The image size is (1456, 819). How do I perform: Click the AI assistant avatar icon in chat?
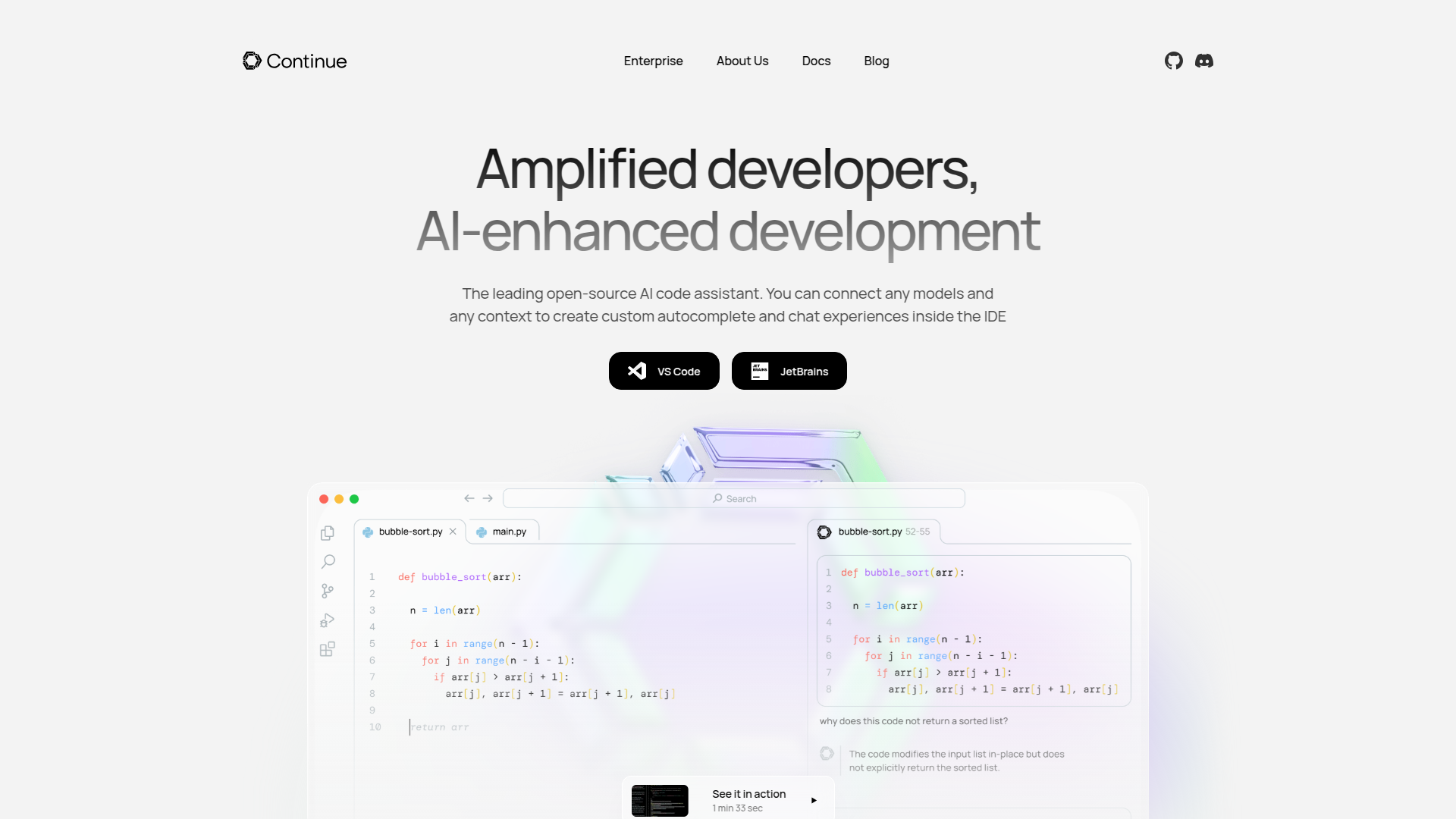pos(827,753)
